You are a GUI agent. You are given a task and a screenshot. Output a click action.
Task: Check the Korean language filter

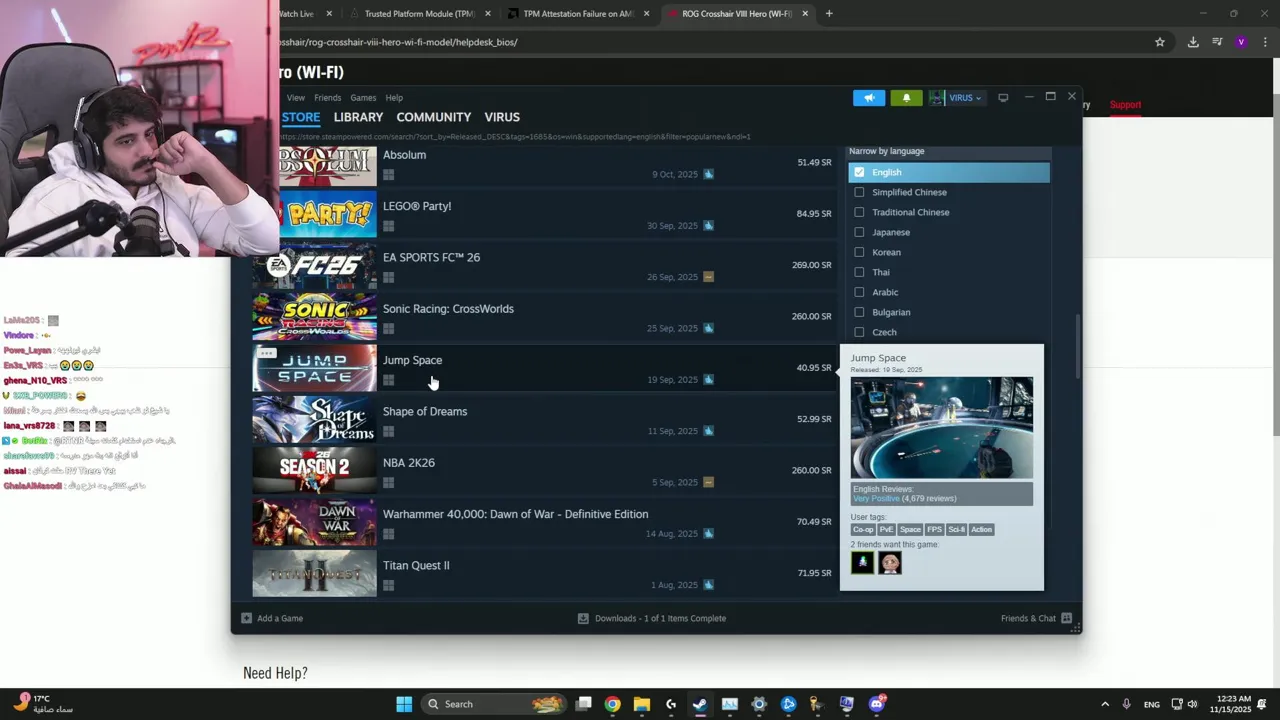pos(859,252)
